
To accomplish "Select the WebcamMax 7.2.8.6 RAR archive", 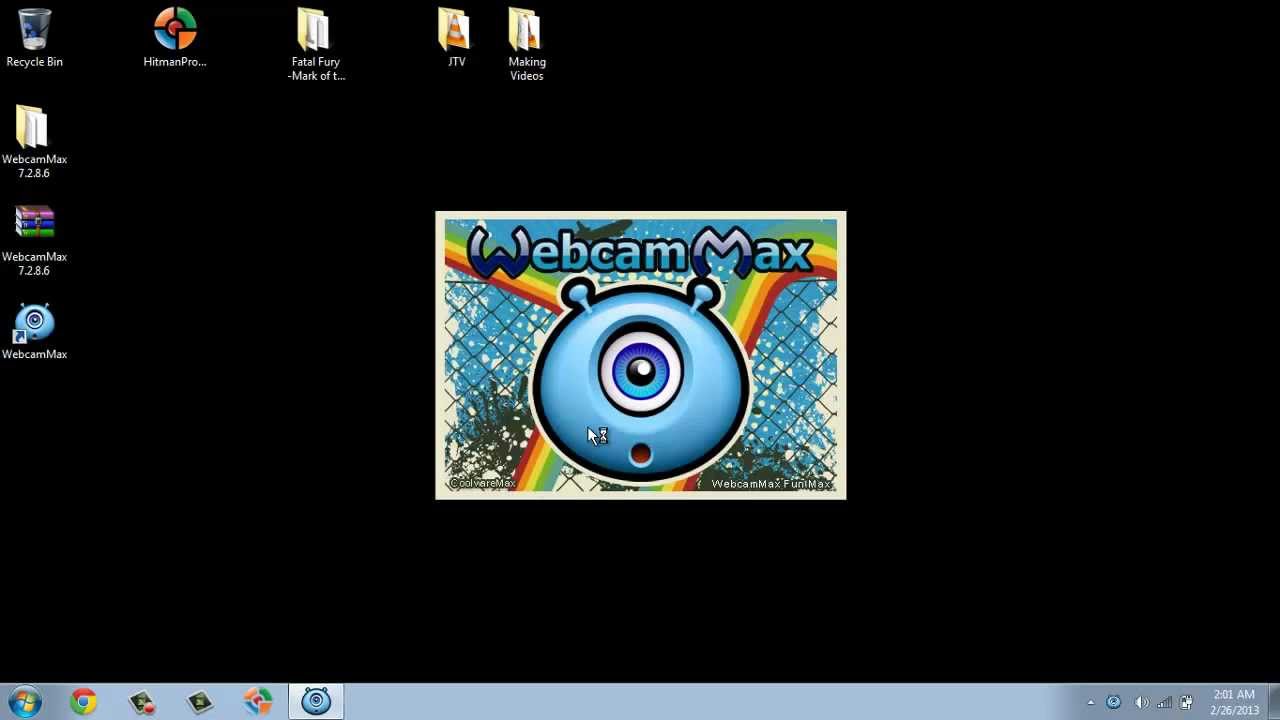I will point(34,240).
